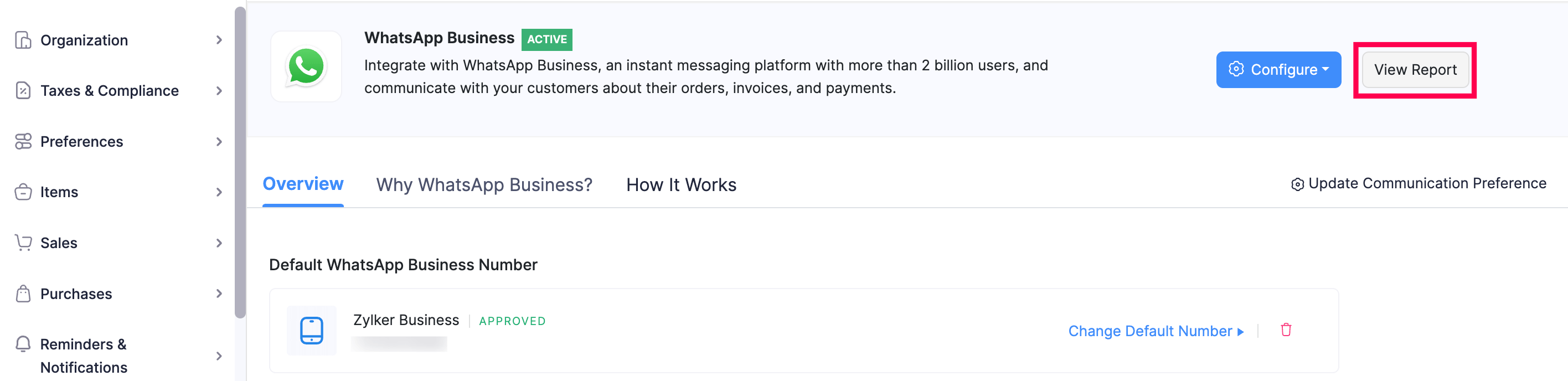Screen dimensions: 1568x381
Task: Click the Reminders bell icon
Action: point(23,344)
